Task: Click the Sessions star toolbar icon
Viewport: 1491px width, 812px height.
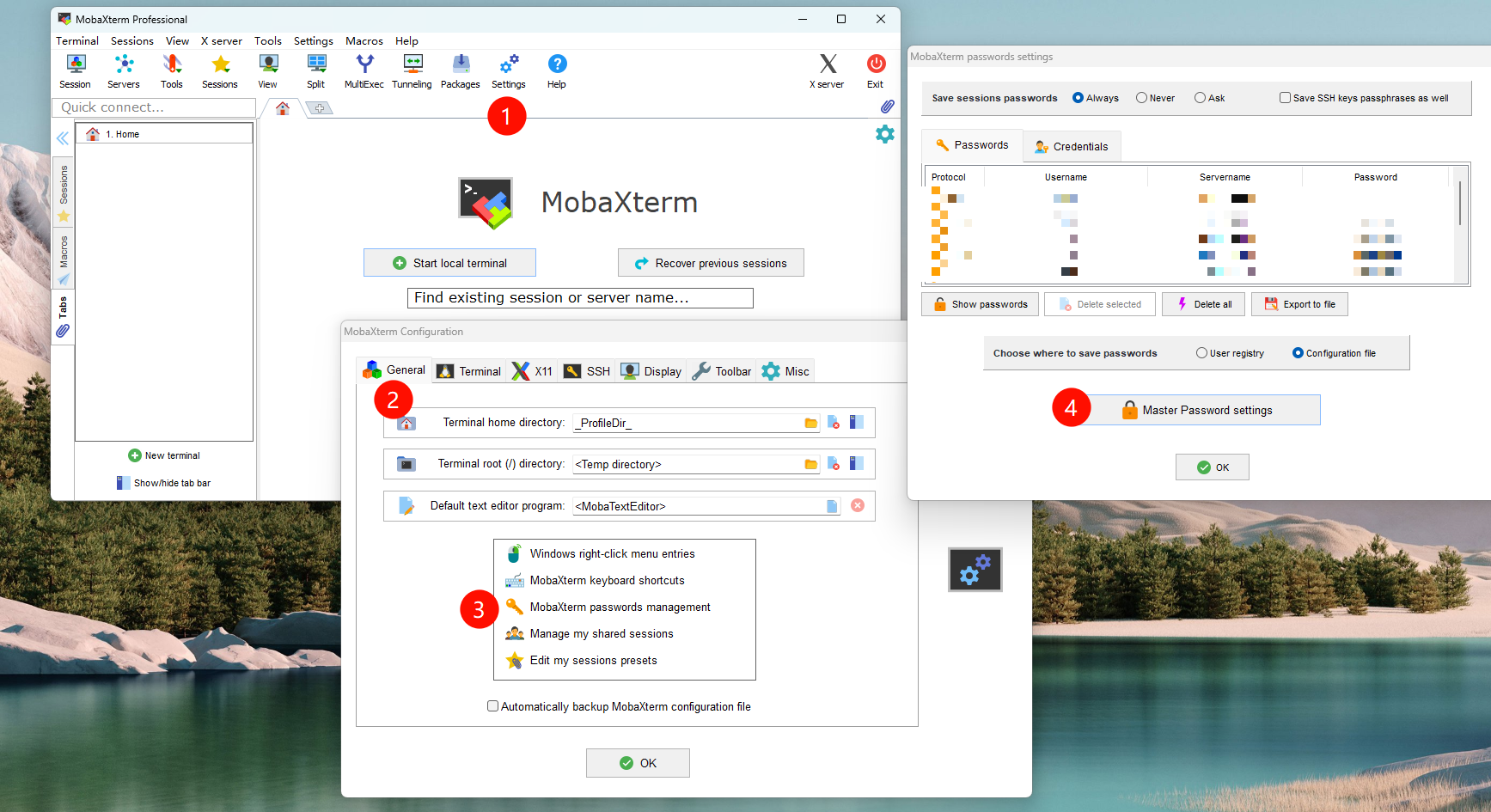Action: tap(220, 71)
